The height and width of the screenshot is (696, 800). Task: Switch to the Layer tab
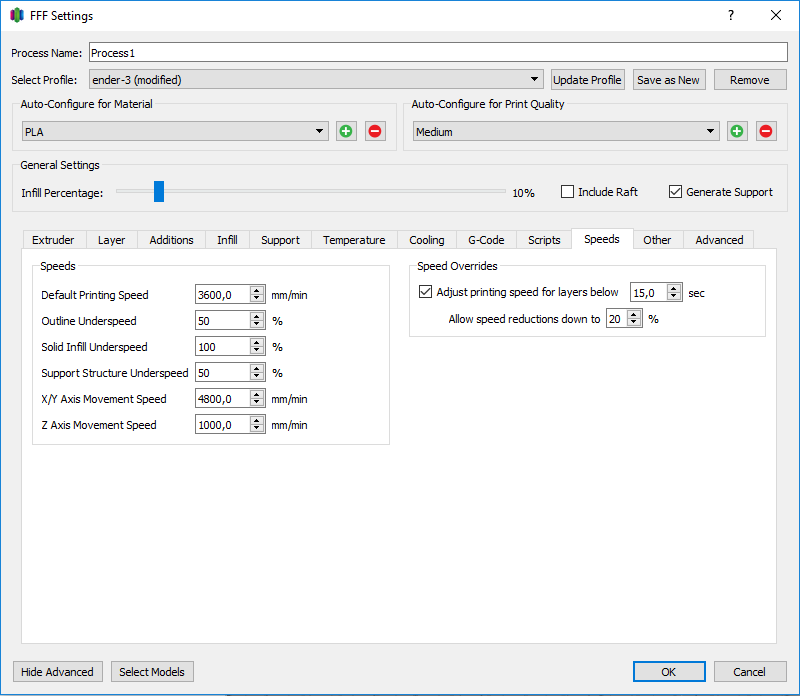click(x=111, y=240)
